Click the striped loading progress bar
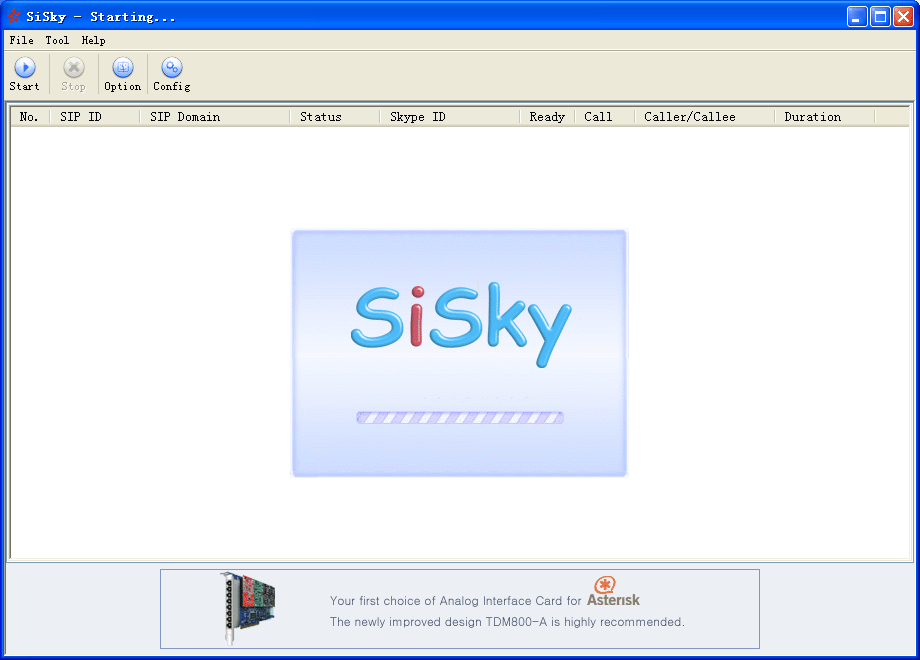The image size is (920, 660). click(x=460, y=418)
